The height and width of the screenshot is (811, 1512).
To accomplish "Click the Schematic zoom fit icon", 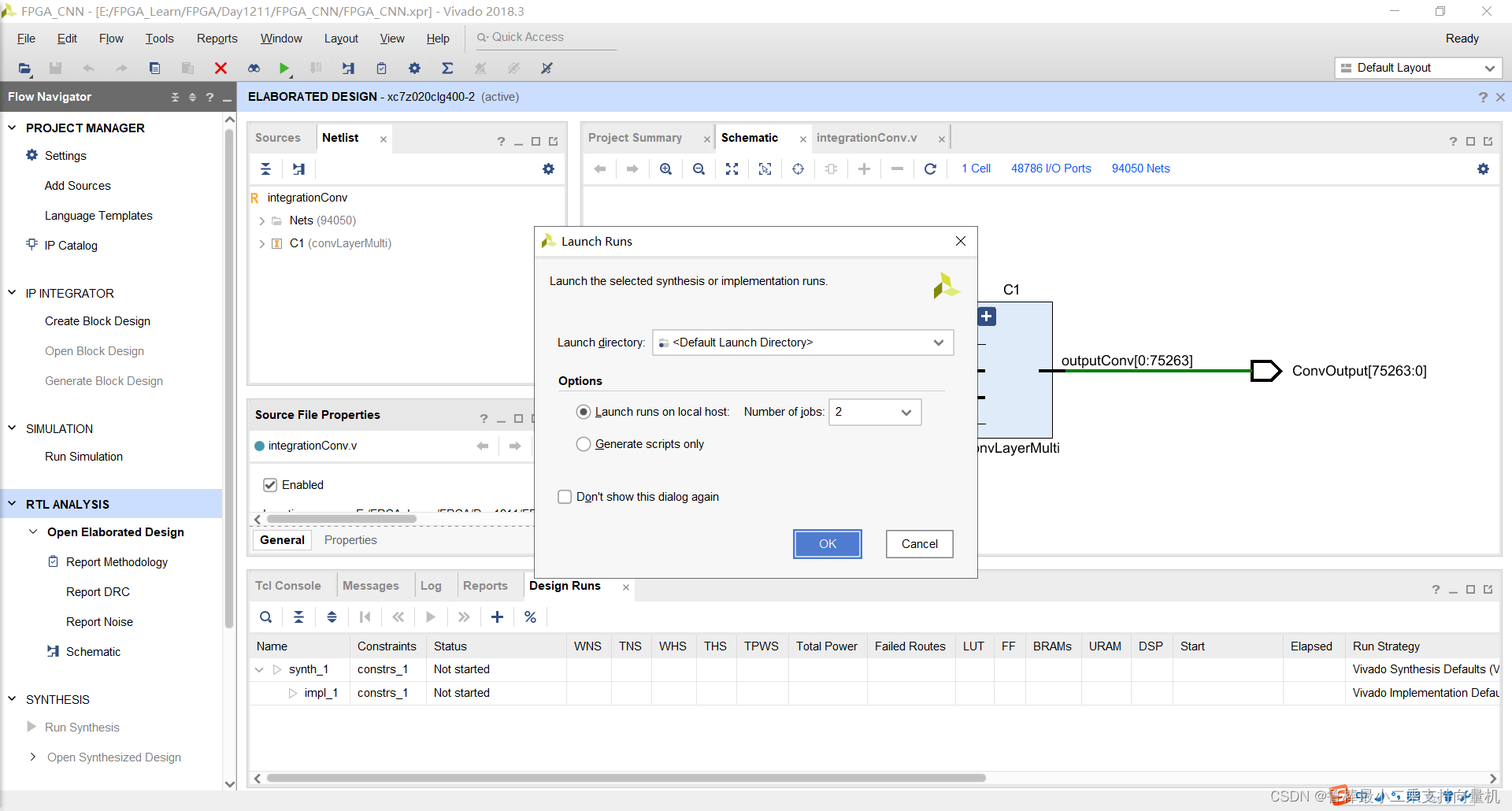I will pyautogui.click(x=732, y=168).
